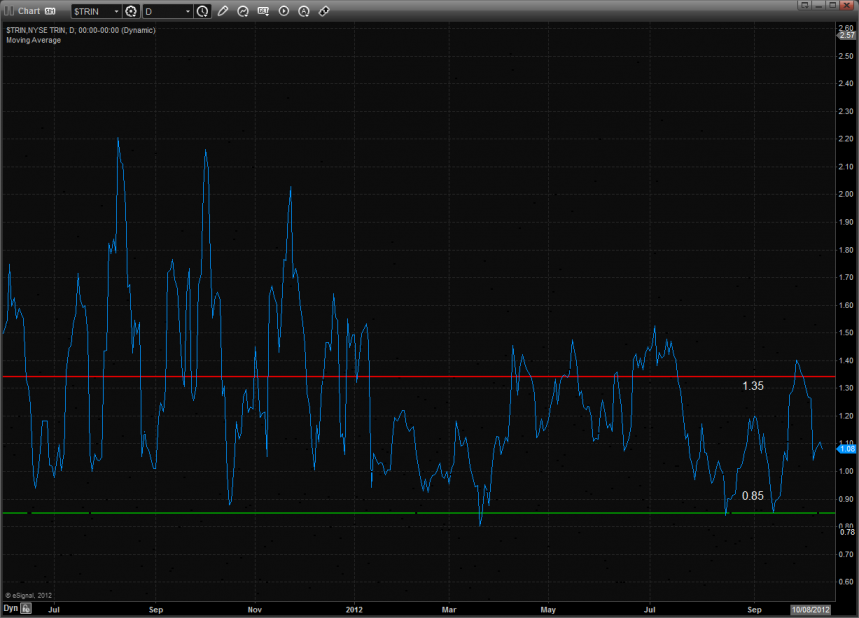Click the badge beside the Chart title
Screen dimensions: 859x618
pos(50,11)
